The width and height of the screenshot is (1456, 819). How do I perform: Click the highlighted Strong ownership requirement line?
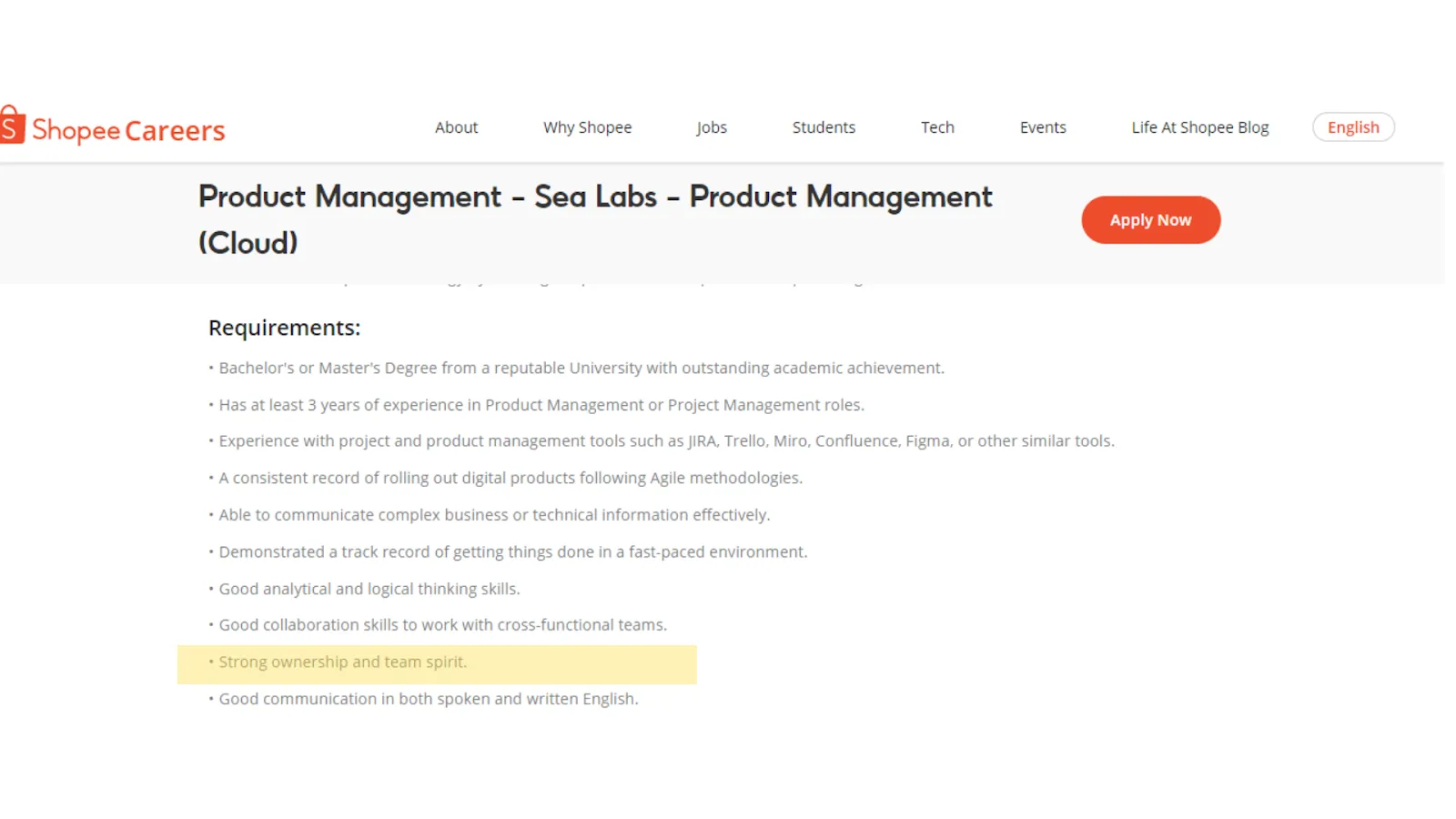pyautogui.click(x=343, y=662)
